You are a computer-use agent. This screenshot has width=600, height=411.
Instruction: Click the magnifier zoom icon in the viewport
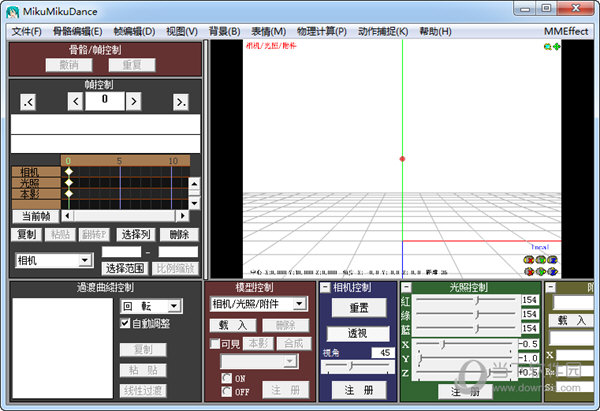[x=548, y=47]
